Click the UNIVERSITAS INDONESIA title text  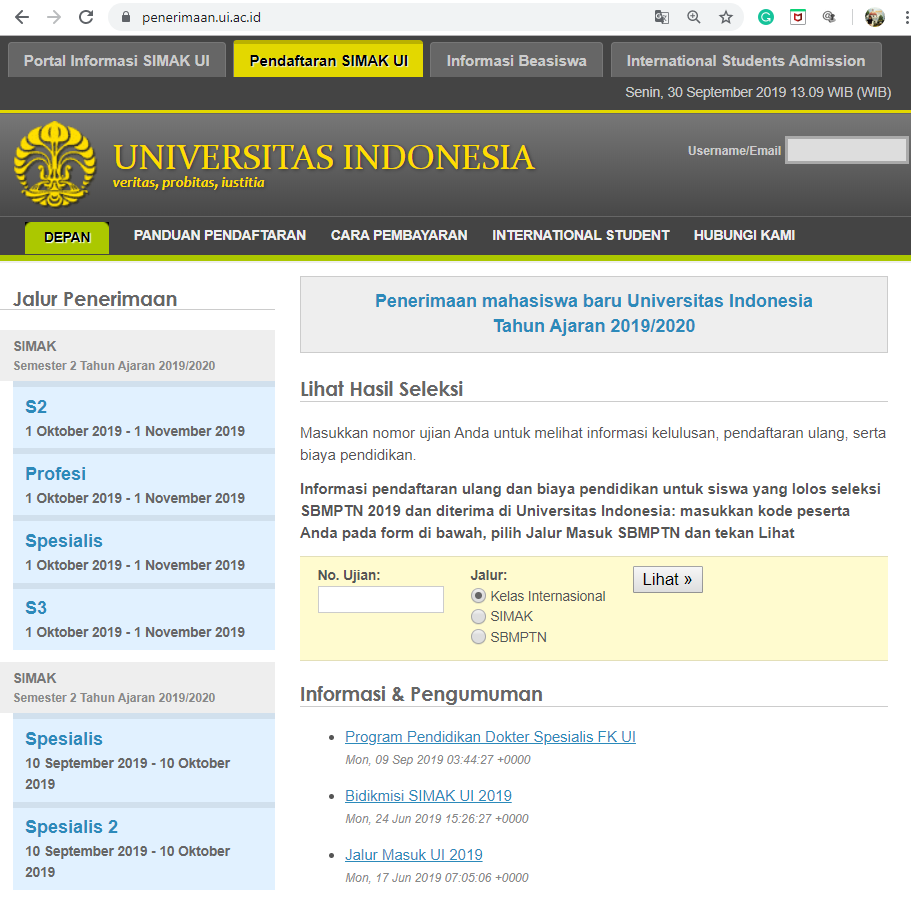tap(324, 157)
